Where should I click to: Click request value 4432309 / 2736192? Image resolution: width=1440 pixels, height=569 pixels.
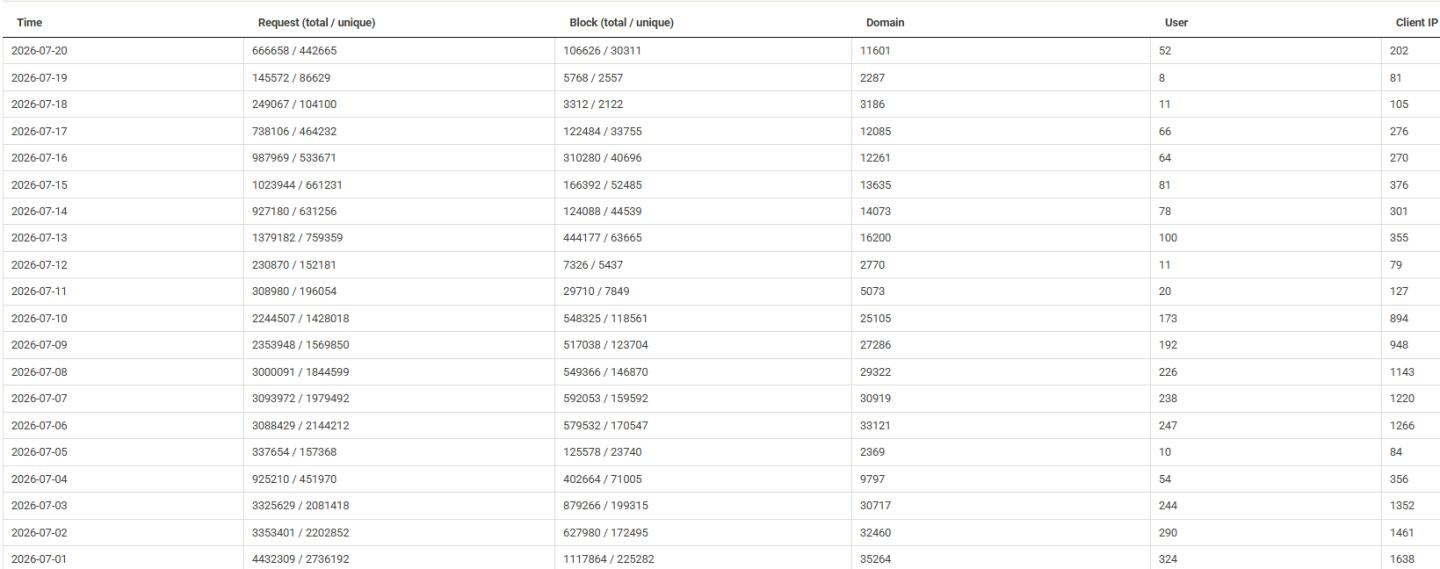301,559
